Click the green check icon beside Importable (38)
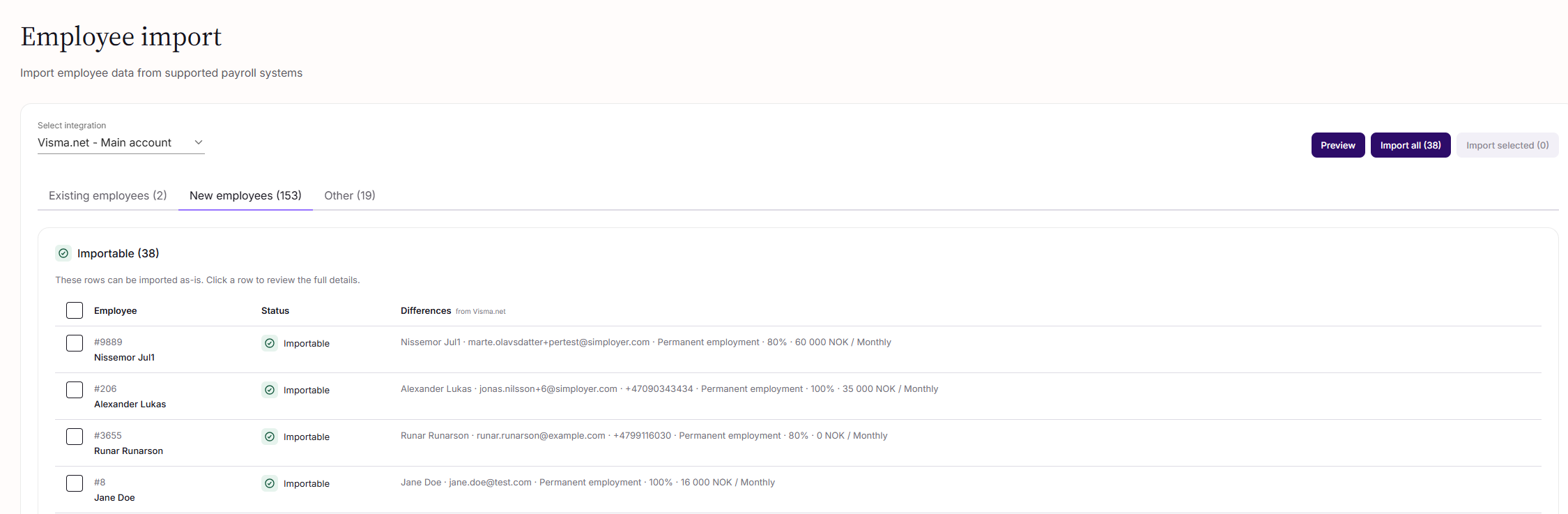Viewport: 1568px width, 514px height. (x=63, y=253)
